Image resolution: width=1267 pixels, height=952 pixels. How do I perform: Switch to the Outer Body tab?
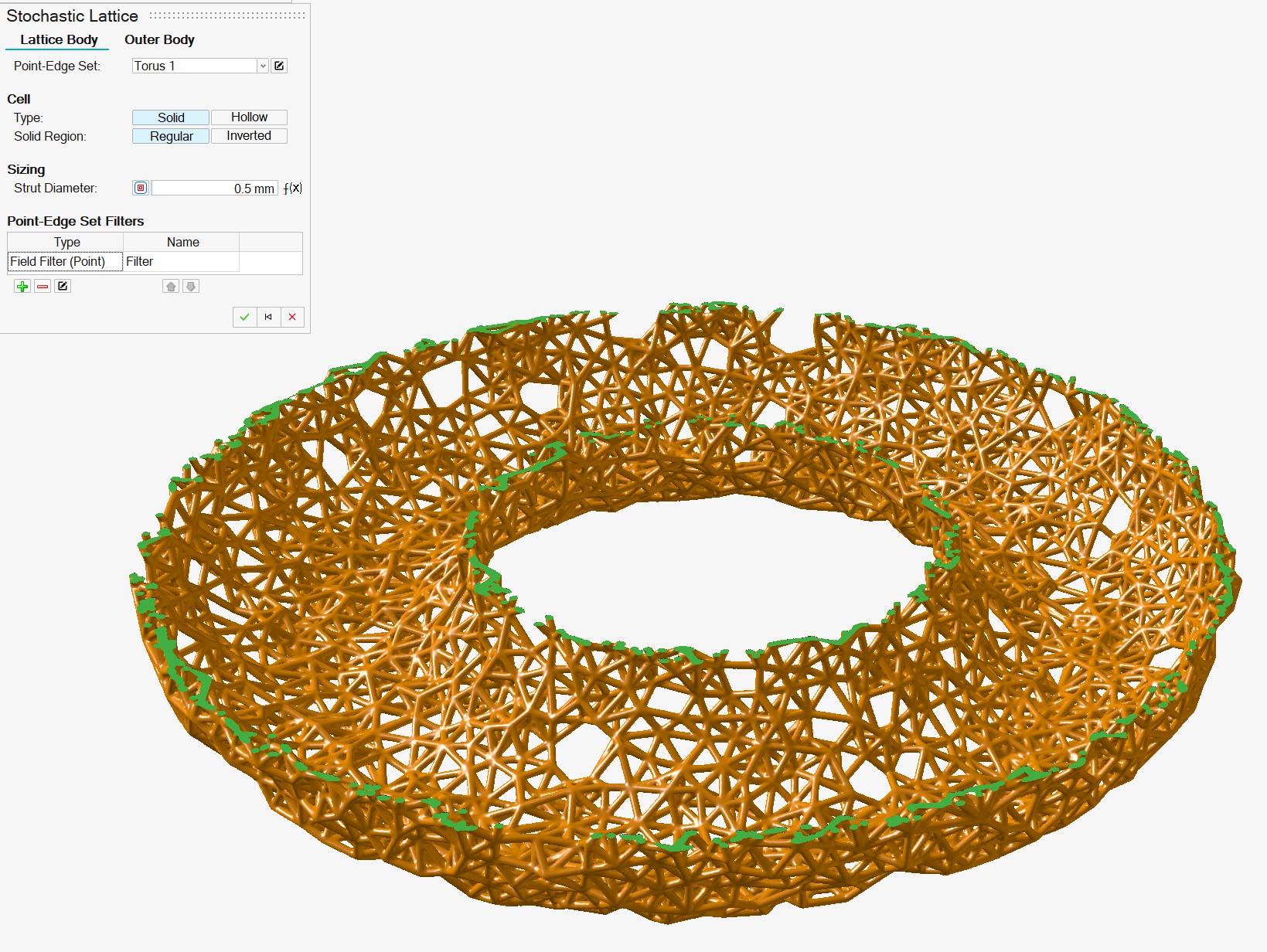pos(159,39)
